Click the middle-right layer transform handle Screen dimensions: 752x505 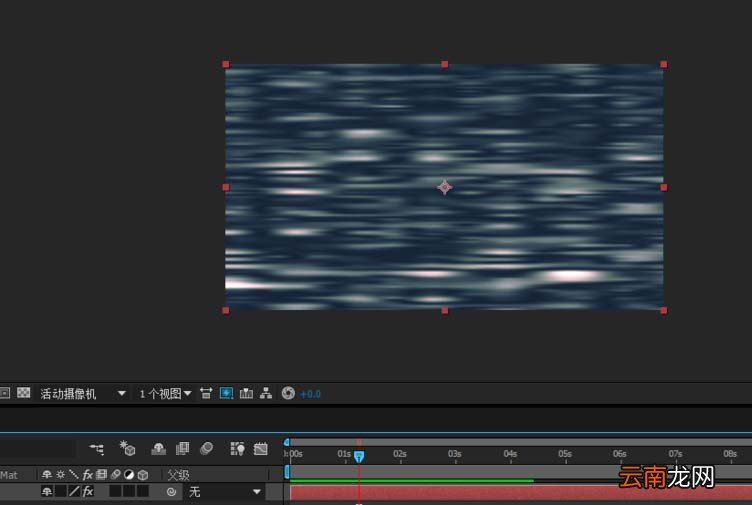664,187
